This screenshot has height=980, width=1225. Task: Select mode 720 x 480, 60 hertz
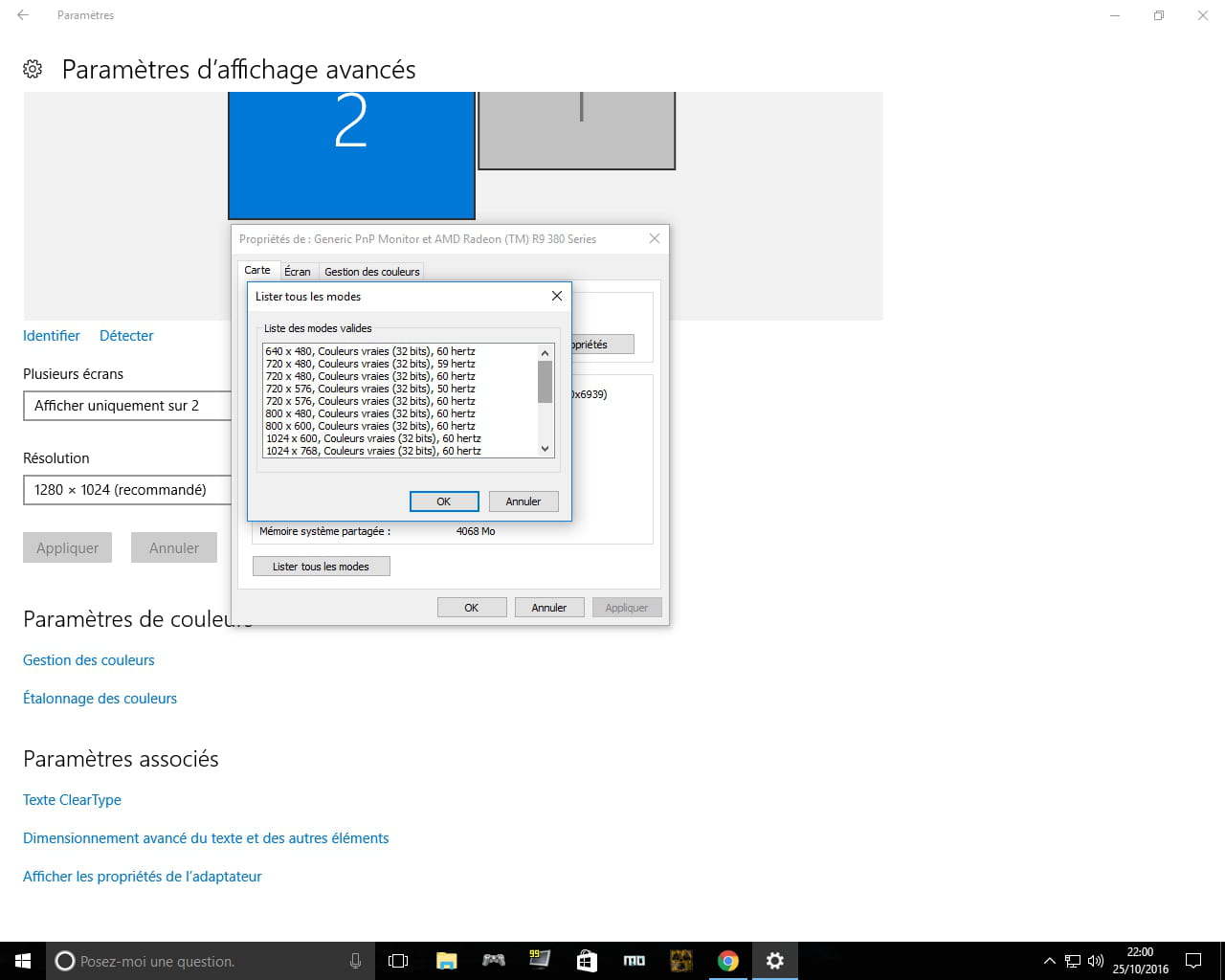370,376
